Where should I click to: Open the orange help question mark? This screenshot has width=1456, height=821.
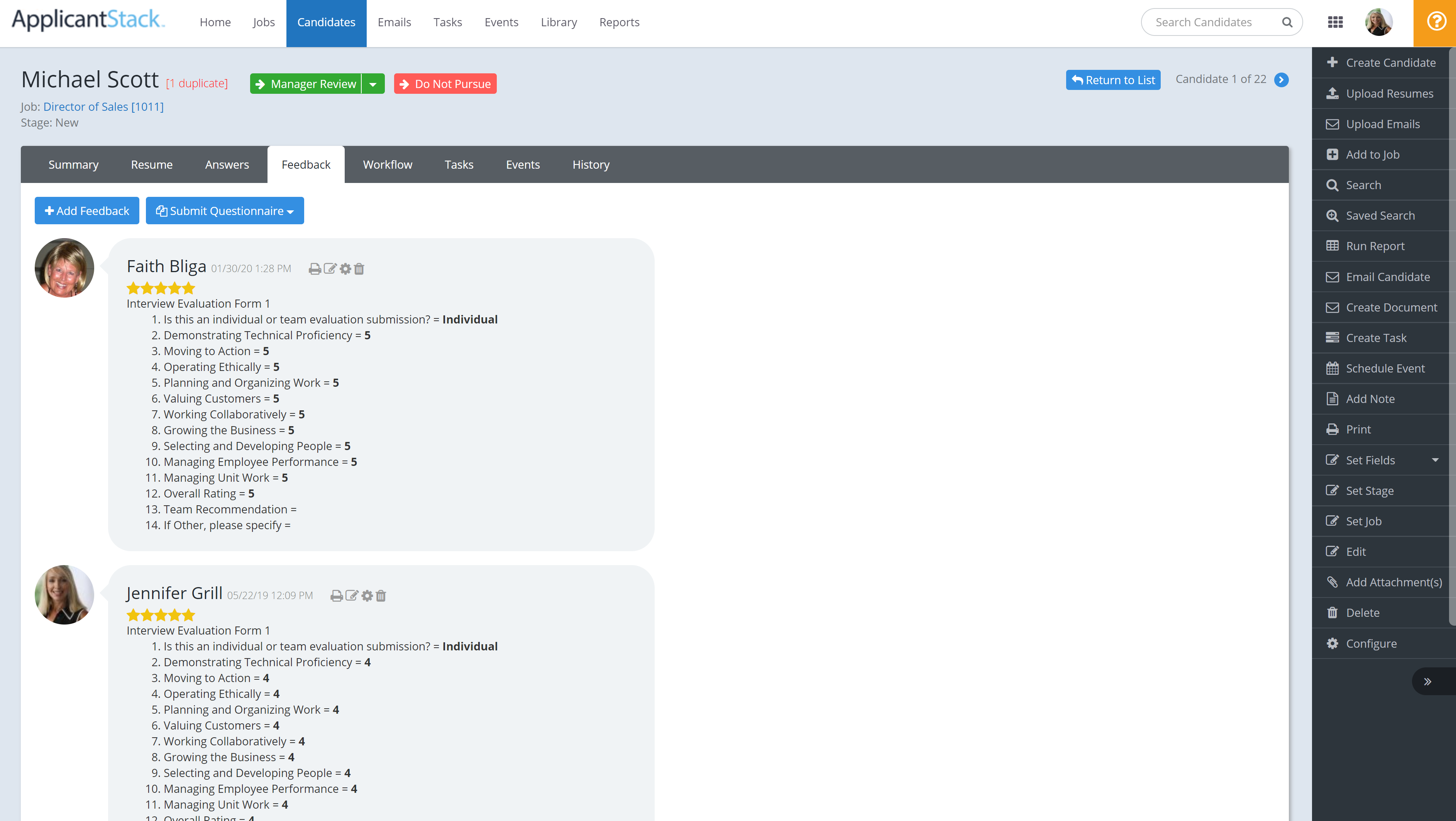click(1436, 22)
